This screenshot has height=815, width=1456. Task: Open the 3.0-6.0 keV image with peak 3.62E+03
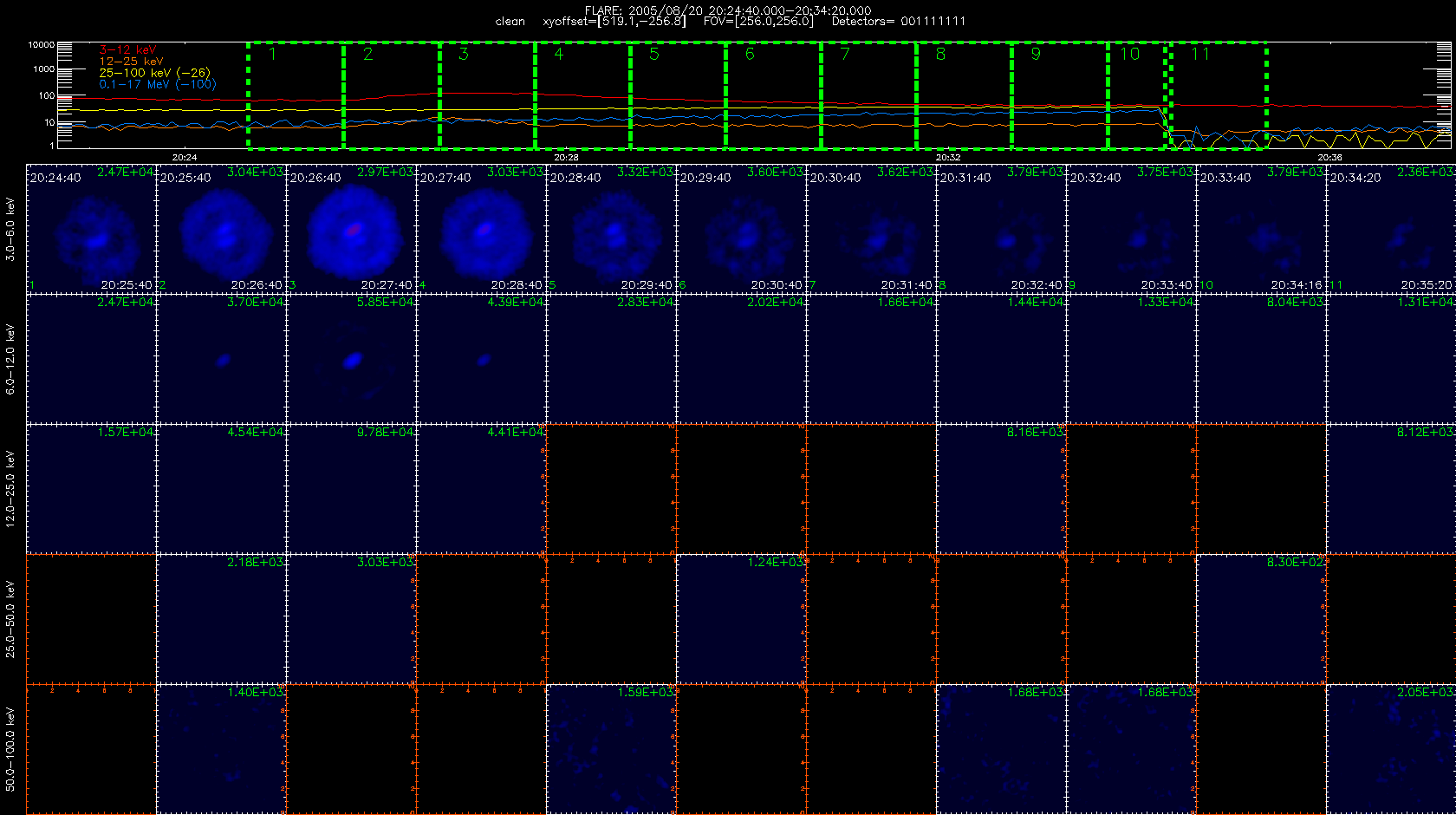coord(872,230)
